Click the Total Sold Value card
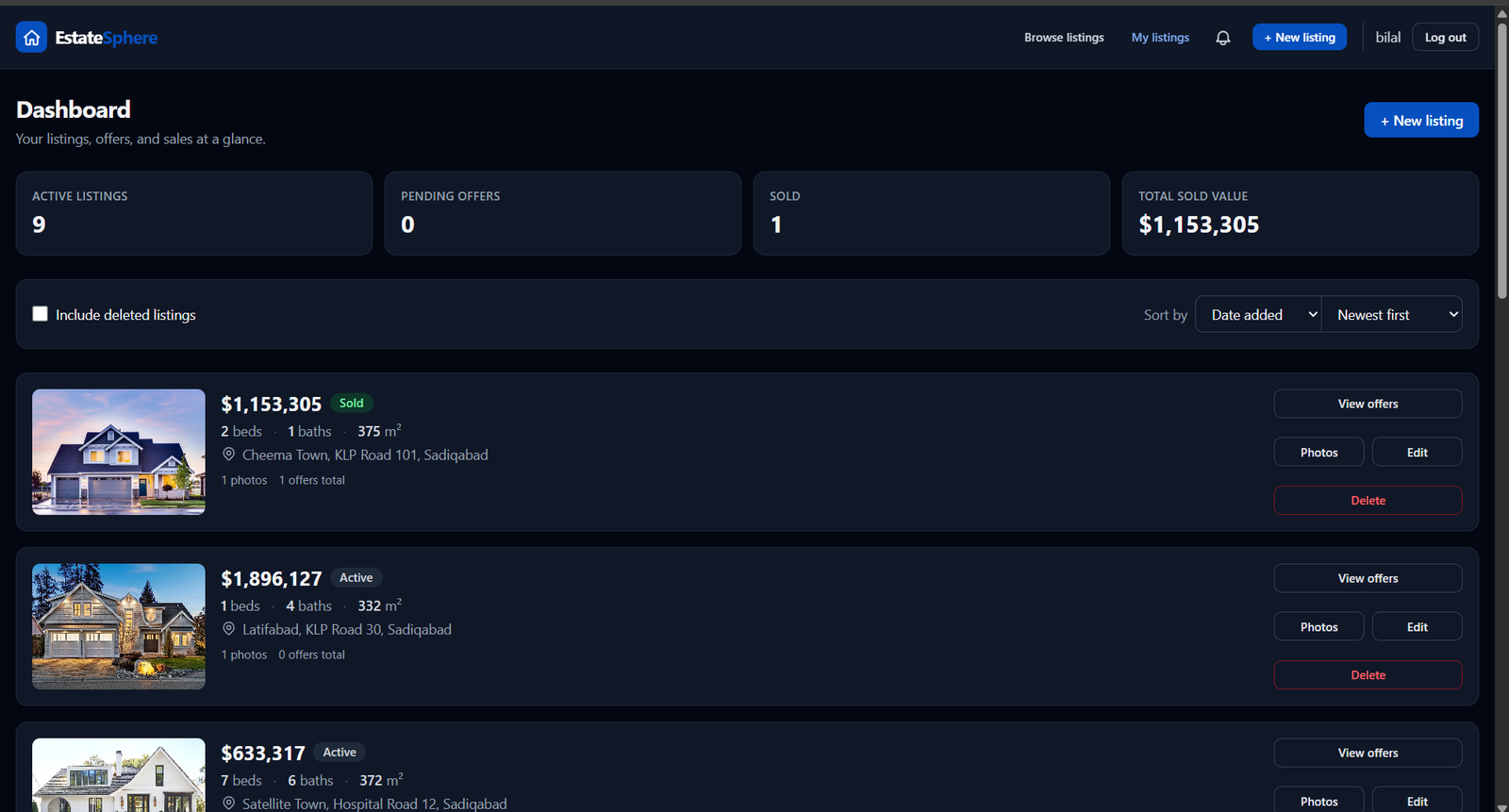Viewport: 1509px width, 812px height. point(1301,213)
